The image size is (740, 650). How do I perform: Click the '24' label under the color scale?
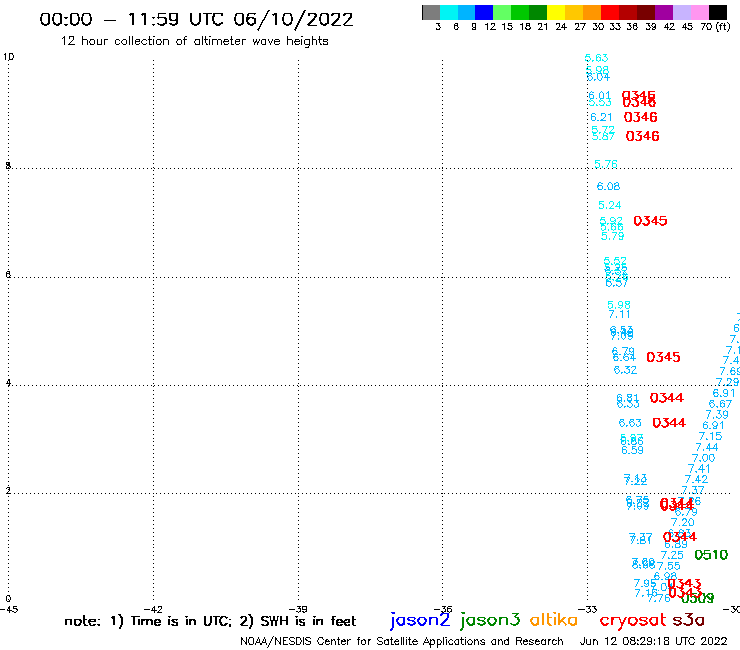pos(561,27)
